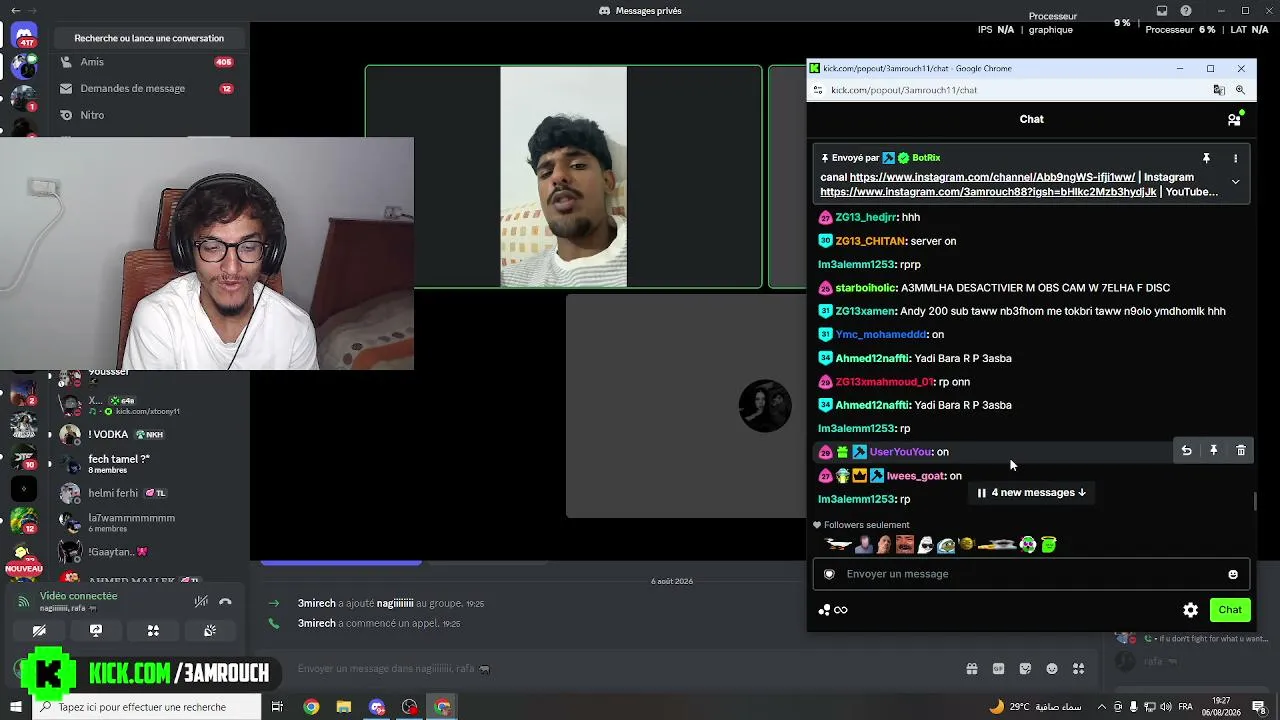This screenshot has height=720, width=1280.
Task: Click the green Chat send button
Action: click(x=1230, y=610)
